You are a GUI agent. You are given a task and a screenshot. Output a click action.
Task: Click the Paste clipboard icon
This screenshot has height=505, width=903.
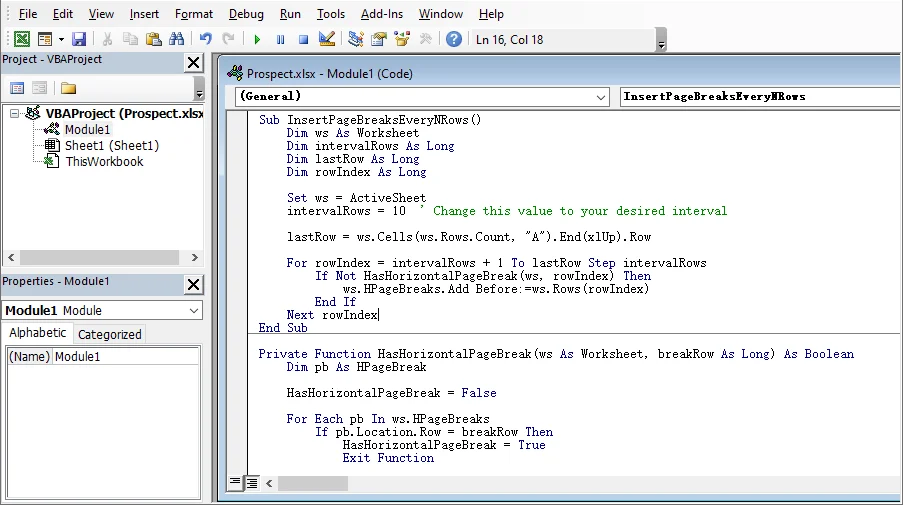[153, 39]
